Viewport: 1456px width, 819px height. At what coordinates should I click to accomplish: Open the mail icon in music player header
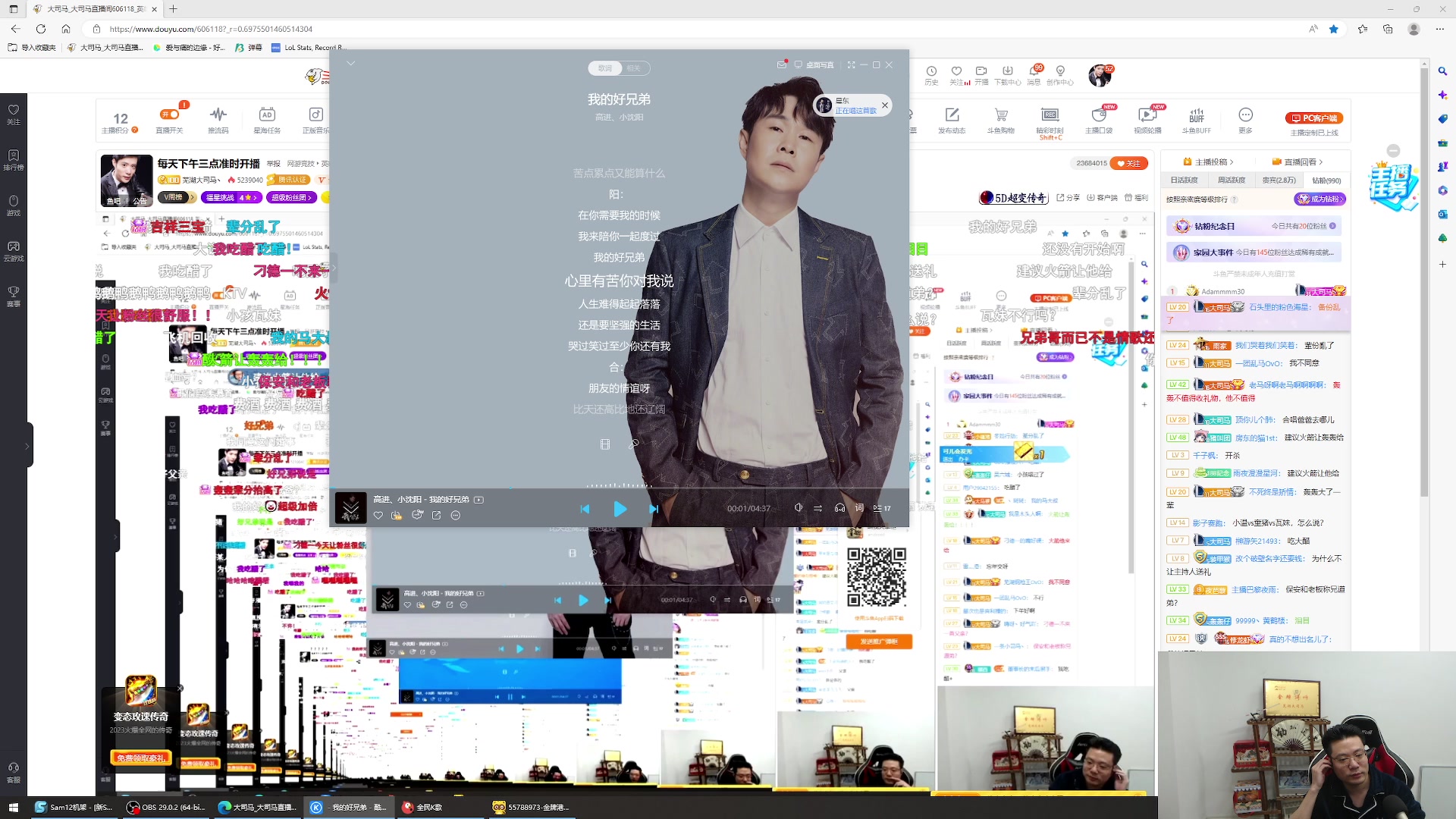pos(782,65)
